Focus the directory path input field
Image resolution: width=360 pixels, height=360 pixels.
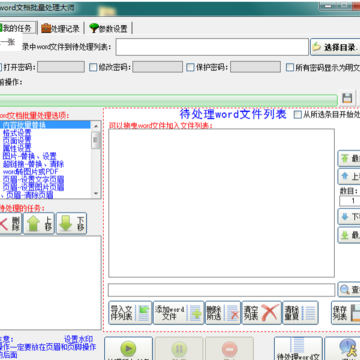click(x=212, y=47)
